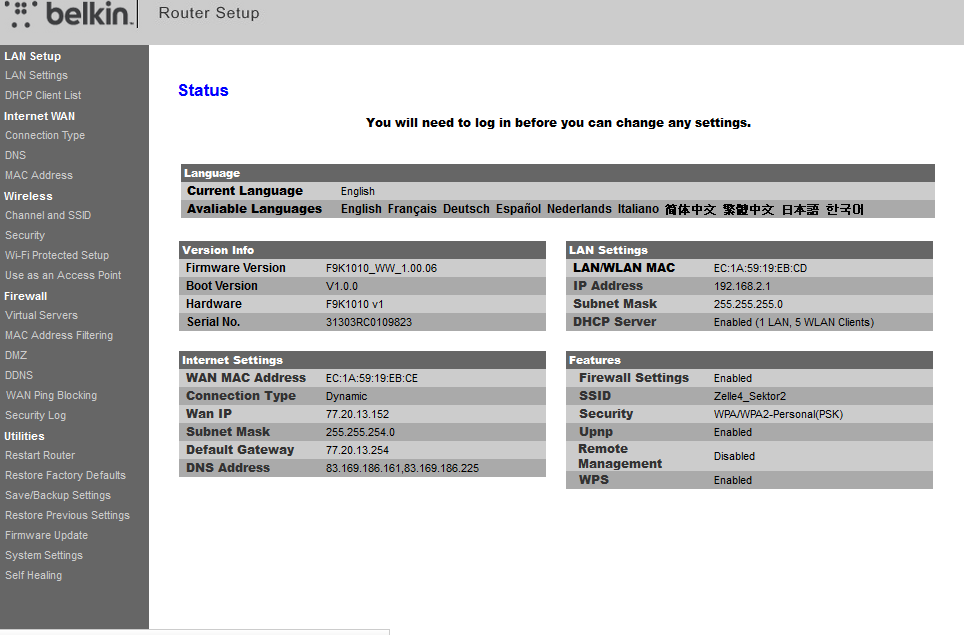The image size is (964, 635).
Task: View the Security Log
Action: (36, 416)
